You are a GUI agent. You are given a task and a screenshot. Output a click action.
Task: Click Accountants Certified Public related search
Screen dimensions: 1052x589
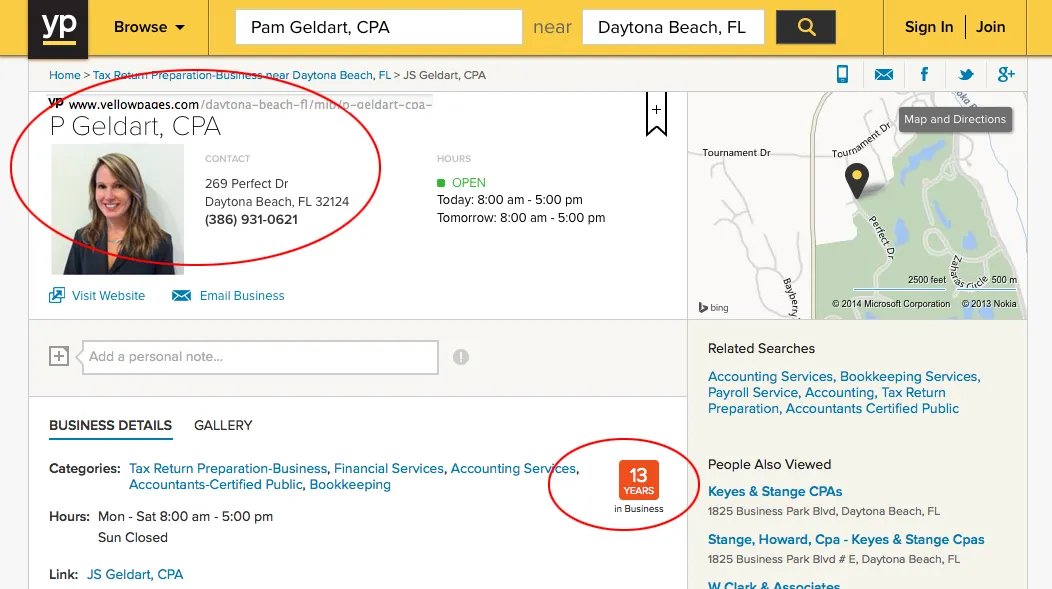872,409
